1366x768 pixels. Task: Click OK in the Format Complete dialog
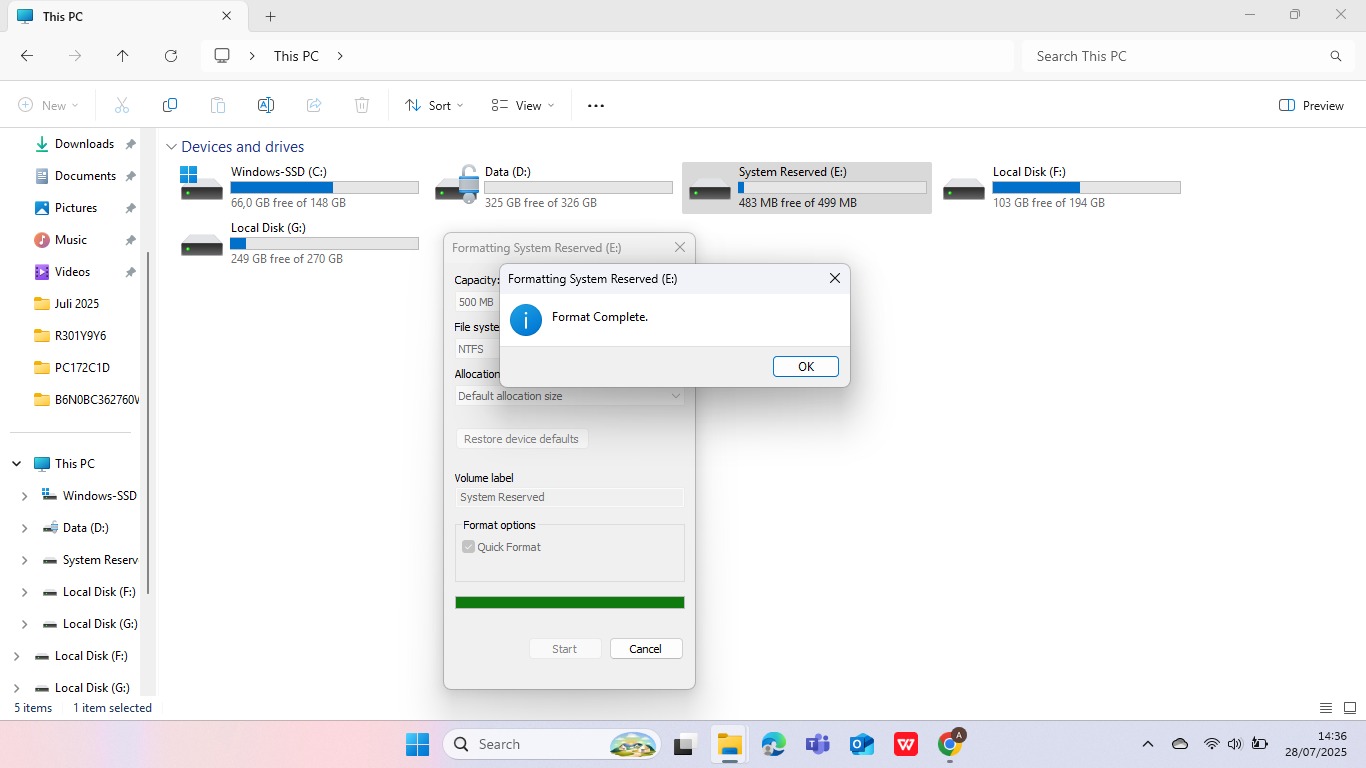pos(805,367)
